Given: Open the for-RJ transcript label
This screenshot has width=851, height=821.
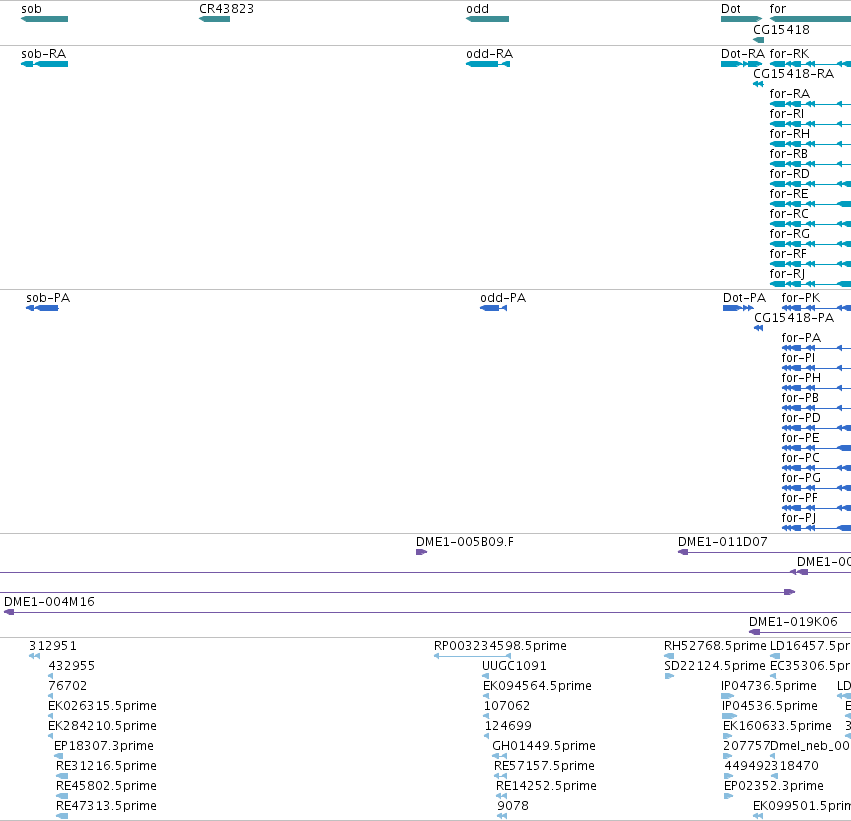Looking at the screenshot, I should 787,273.
